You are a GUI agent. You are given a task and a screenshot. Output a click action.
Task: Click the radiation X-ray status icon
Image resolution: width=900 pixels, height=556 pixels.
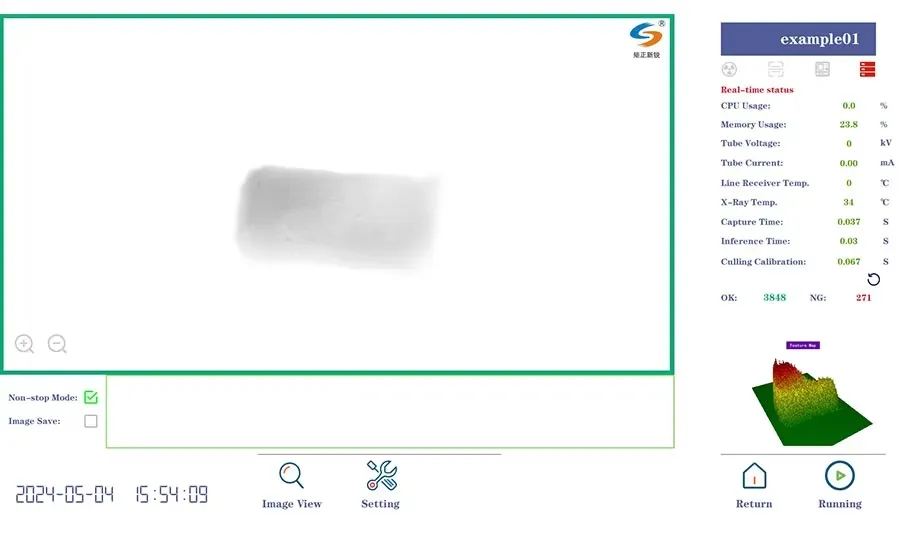(x=729, y=69)
